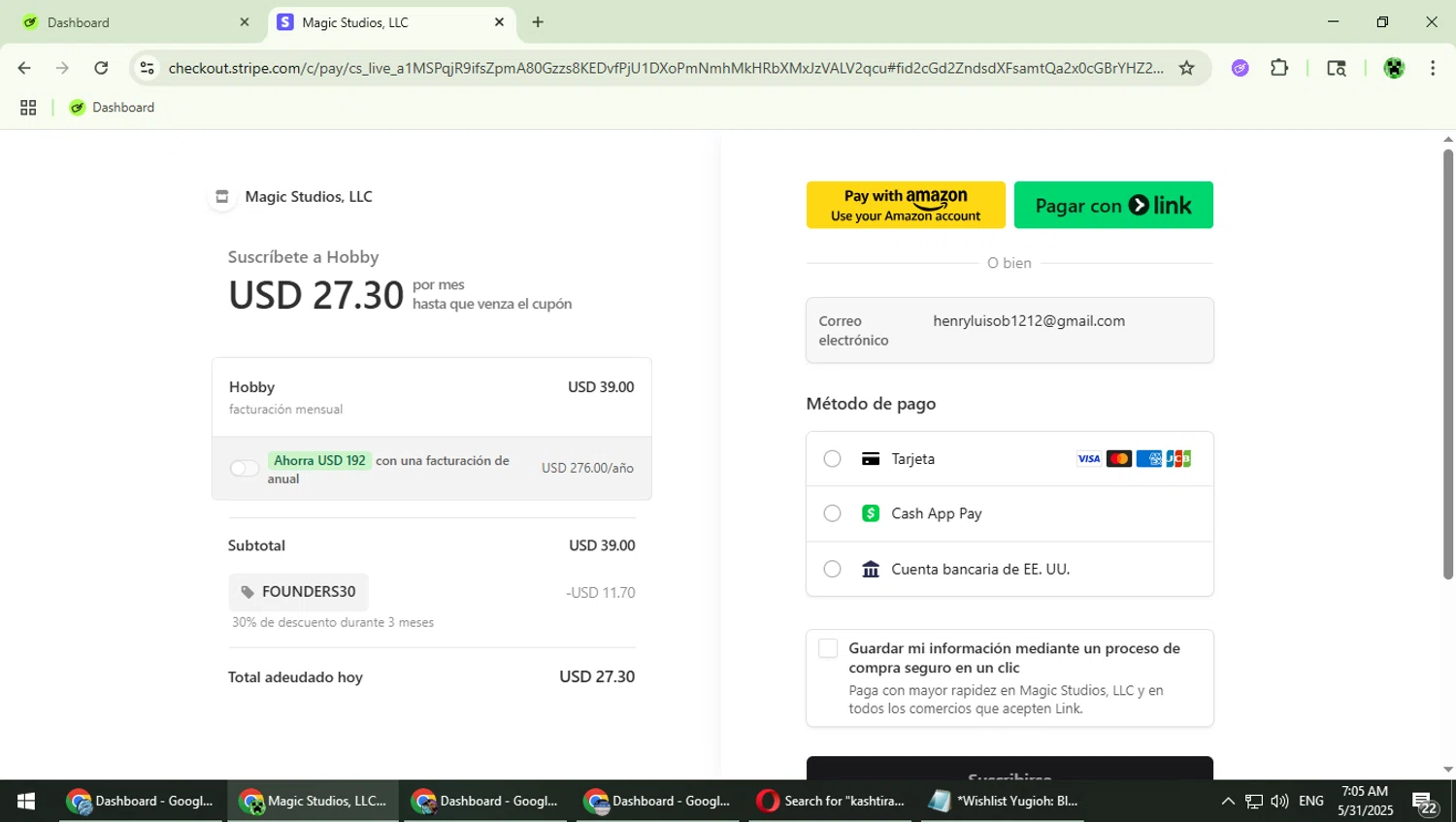
Task: Click the browser forward arrow
Action: click(62, 68)
